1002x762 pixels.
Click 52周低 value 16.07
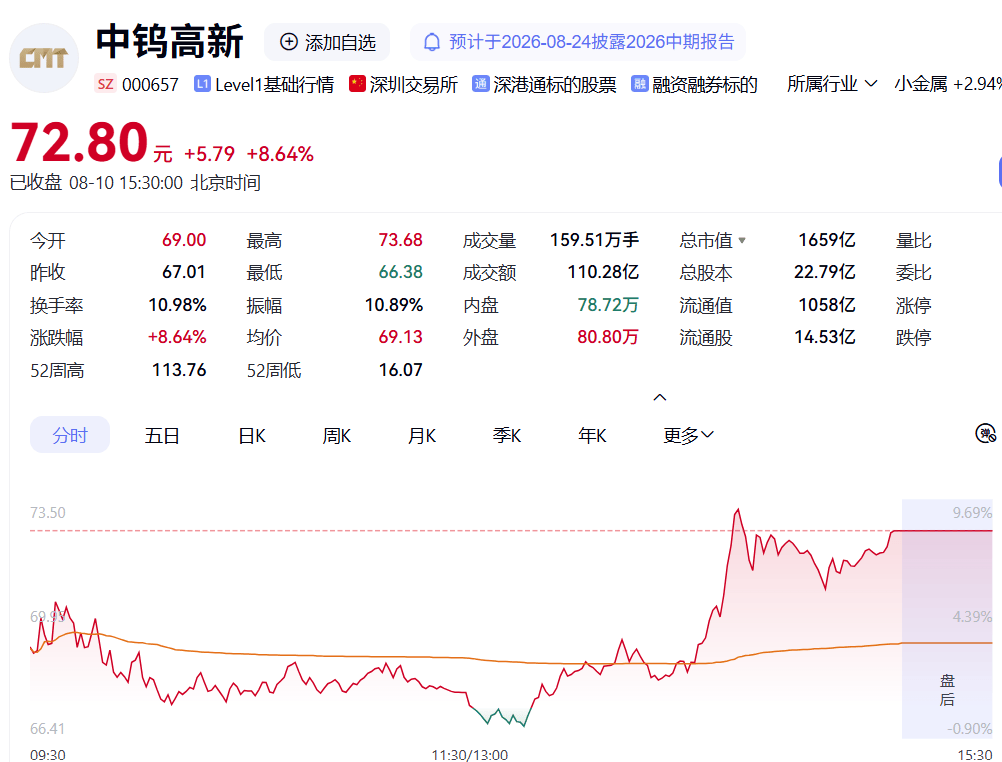point(401,370)
